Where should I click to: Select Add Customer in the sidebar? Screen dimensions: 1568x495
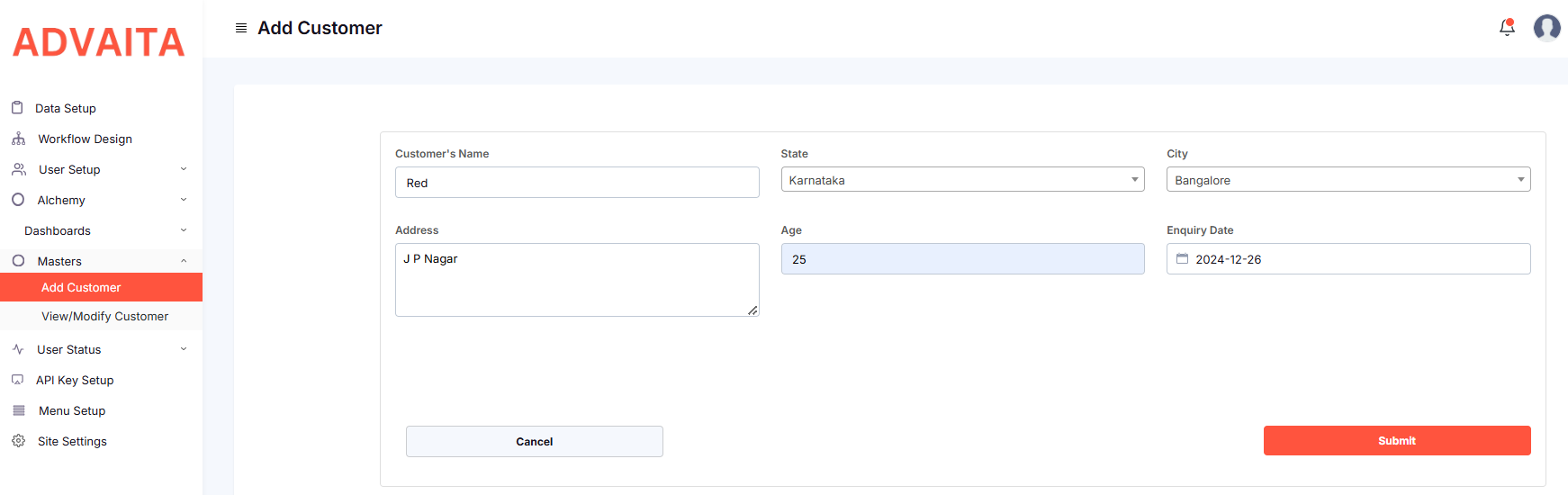click(x=81, y=287)
